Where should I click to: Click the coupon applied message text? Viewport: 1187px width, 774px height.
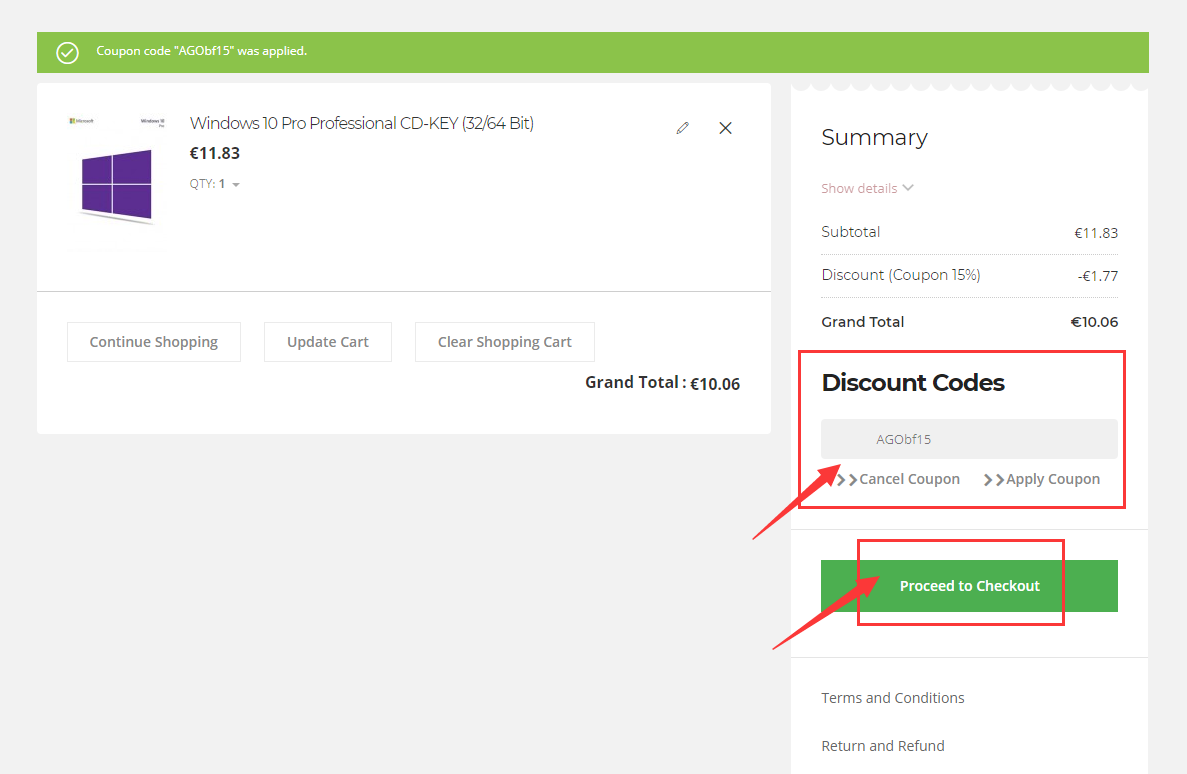click(x=201, y=51)
